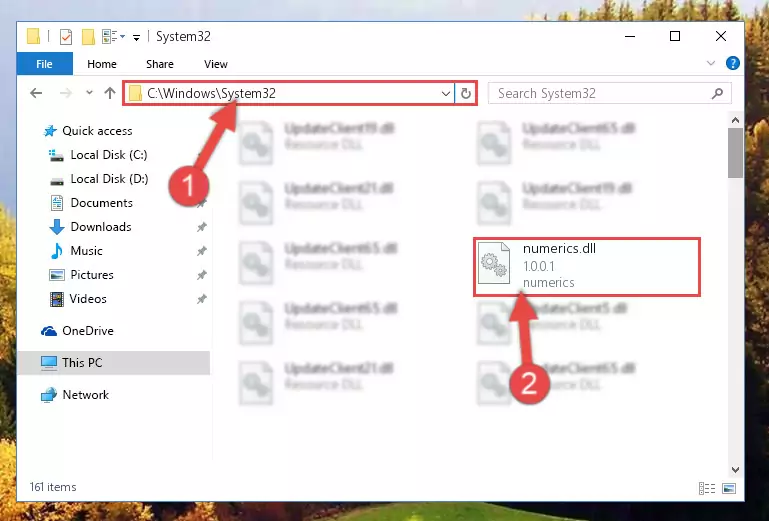Viewport: 769px width, 521px height.
Task: Click the Videos filmstrip icon
Action: coord(57,299)
